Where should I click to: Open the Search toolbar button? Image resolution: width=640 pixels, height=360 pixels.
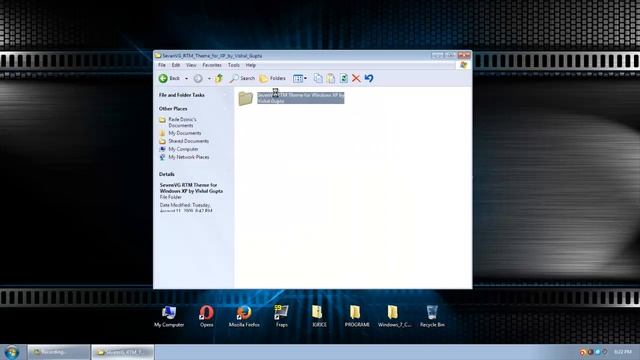[x=242, y=78]
